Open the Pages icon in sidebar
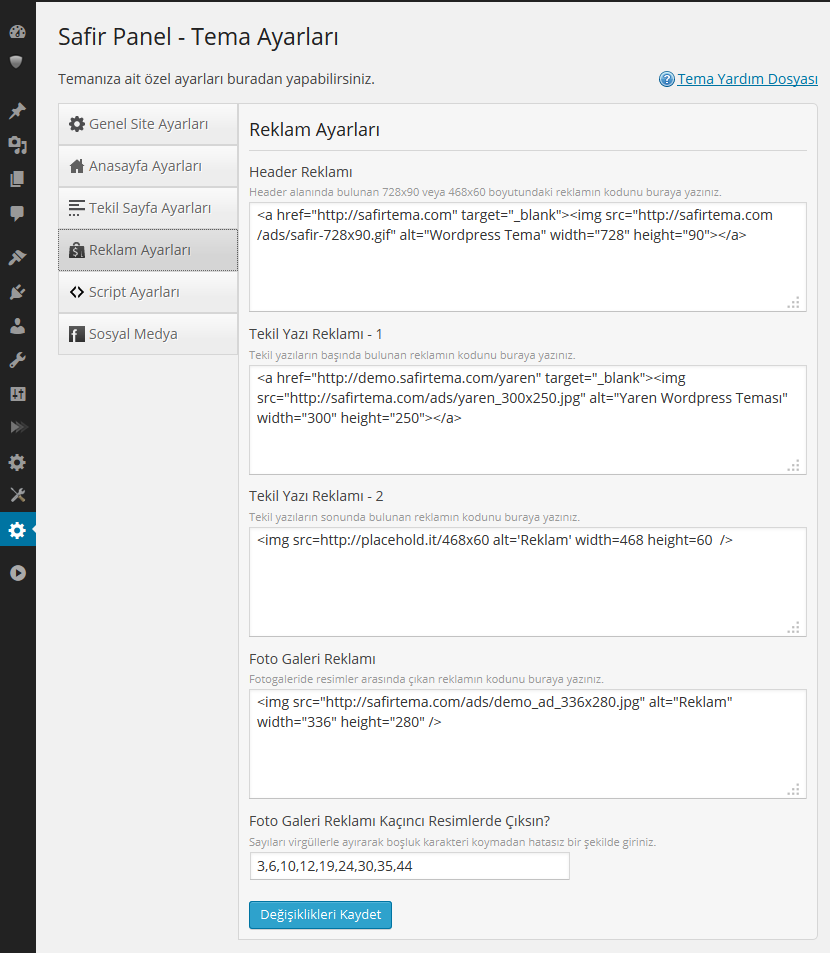This screenshot has height=953, width=830. [18, 179]
